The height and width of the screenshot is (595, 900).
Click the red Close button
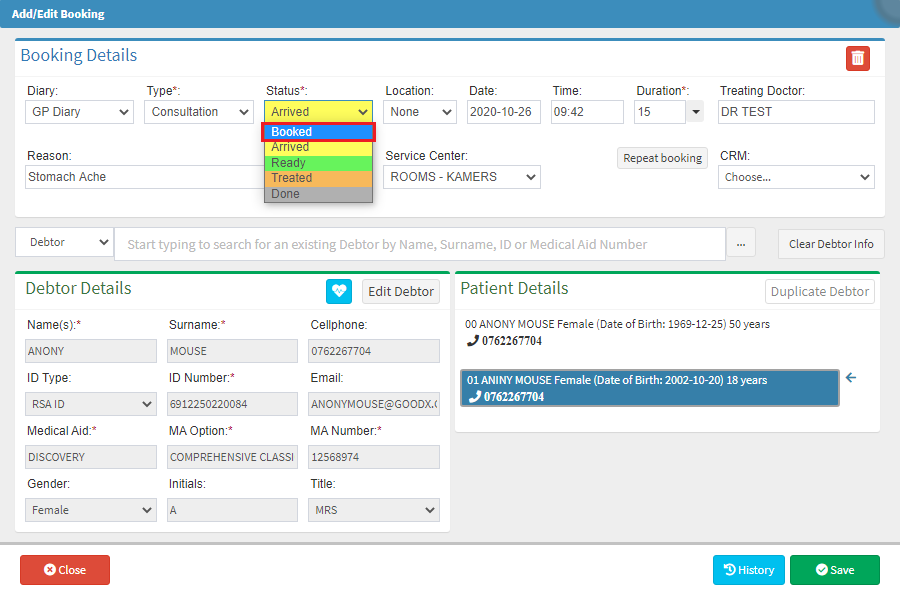coord(65,570)
